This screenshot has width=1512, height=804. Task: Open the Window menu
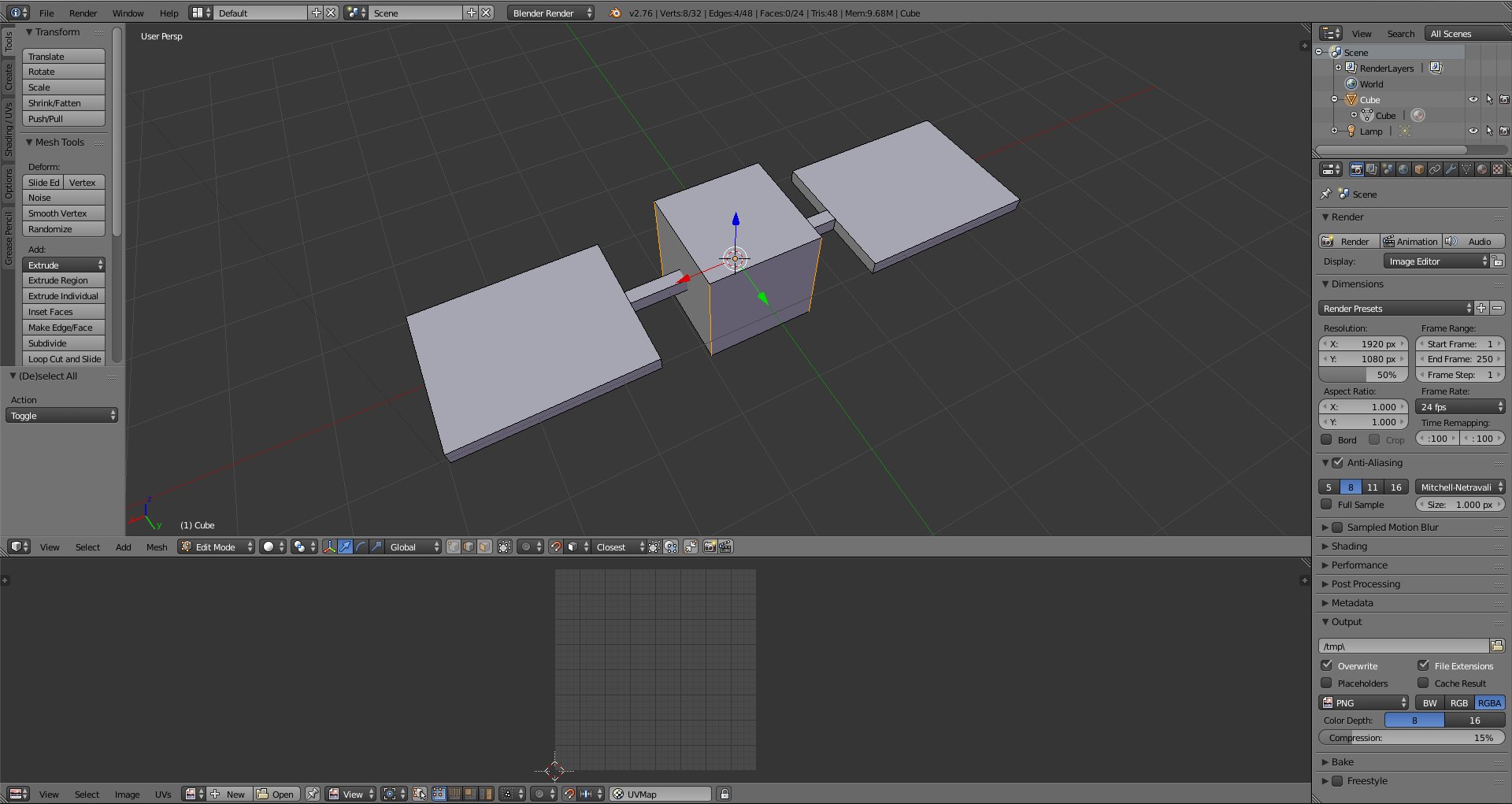coord(128,13)
